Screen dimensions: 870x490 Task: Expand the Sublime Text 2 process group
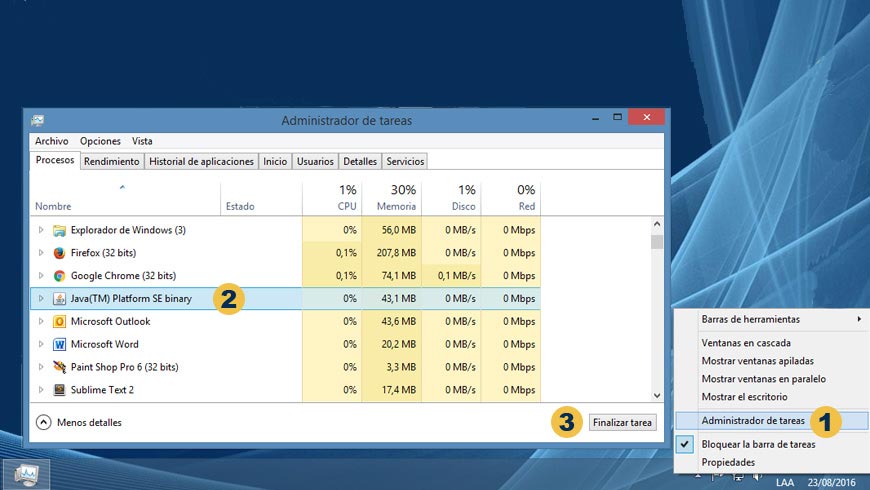[41, 389]
